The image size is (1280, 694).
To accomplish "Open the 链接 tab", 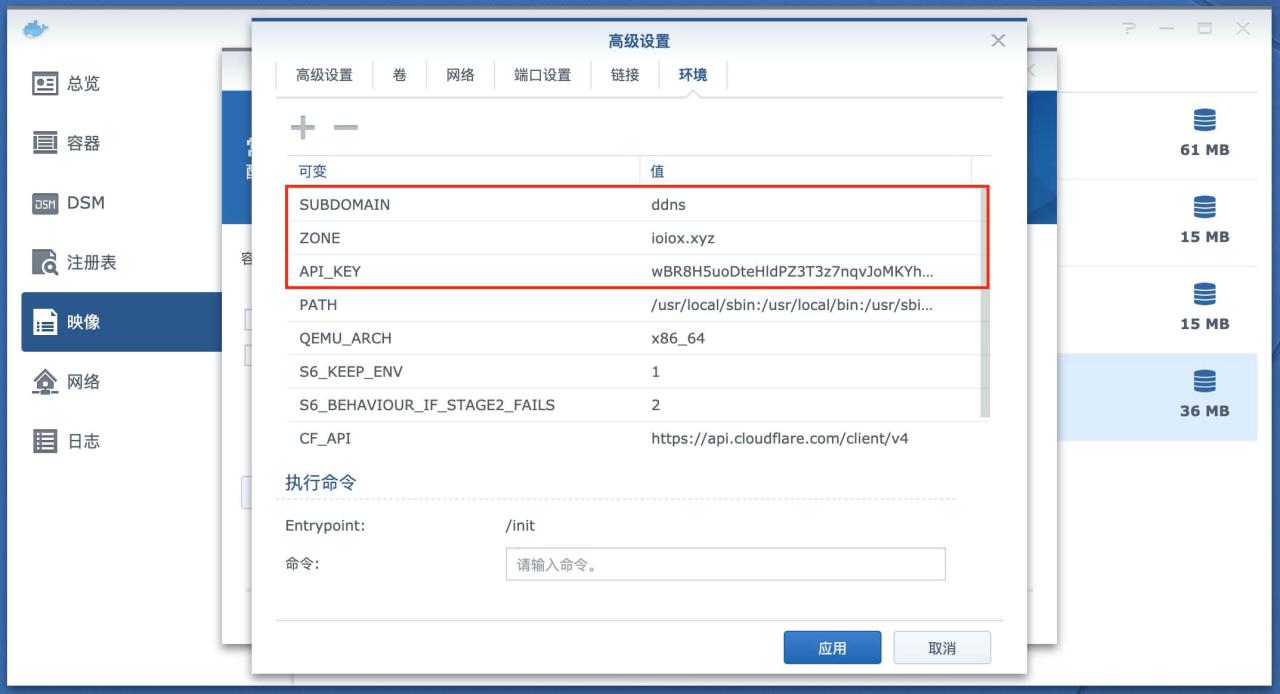I will (x=624, y=75).
